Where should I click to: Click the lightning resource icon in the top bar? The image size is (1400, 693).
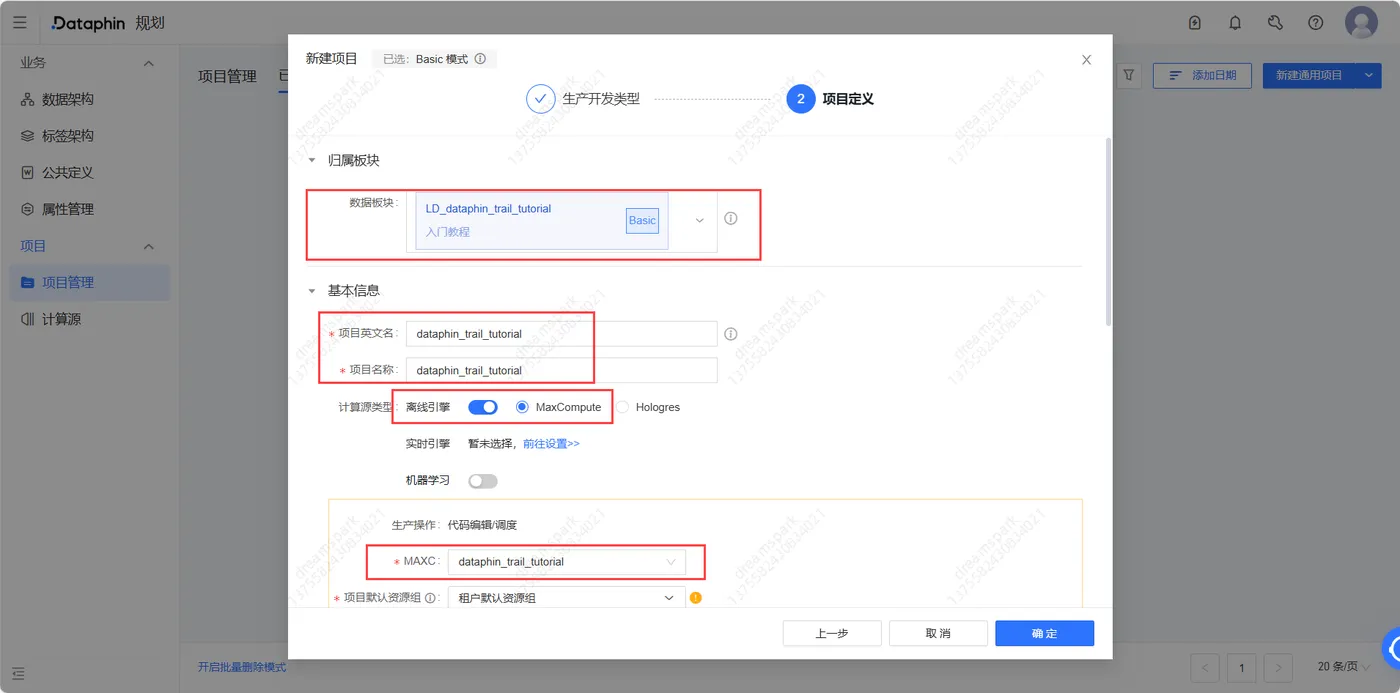pos(1195,23)
